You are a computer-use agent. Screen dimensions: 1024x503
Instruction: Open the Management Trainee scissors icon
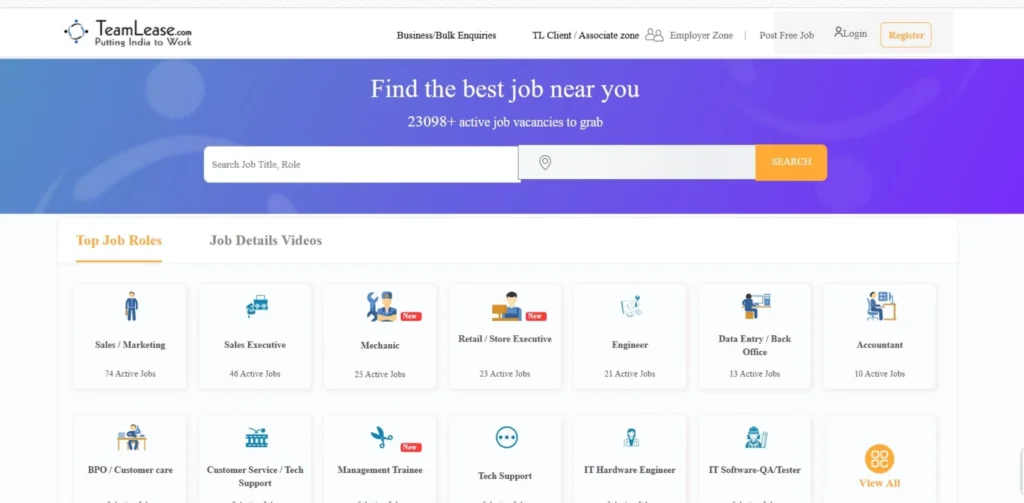coord(382,437)
